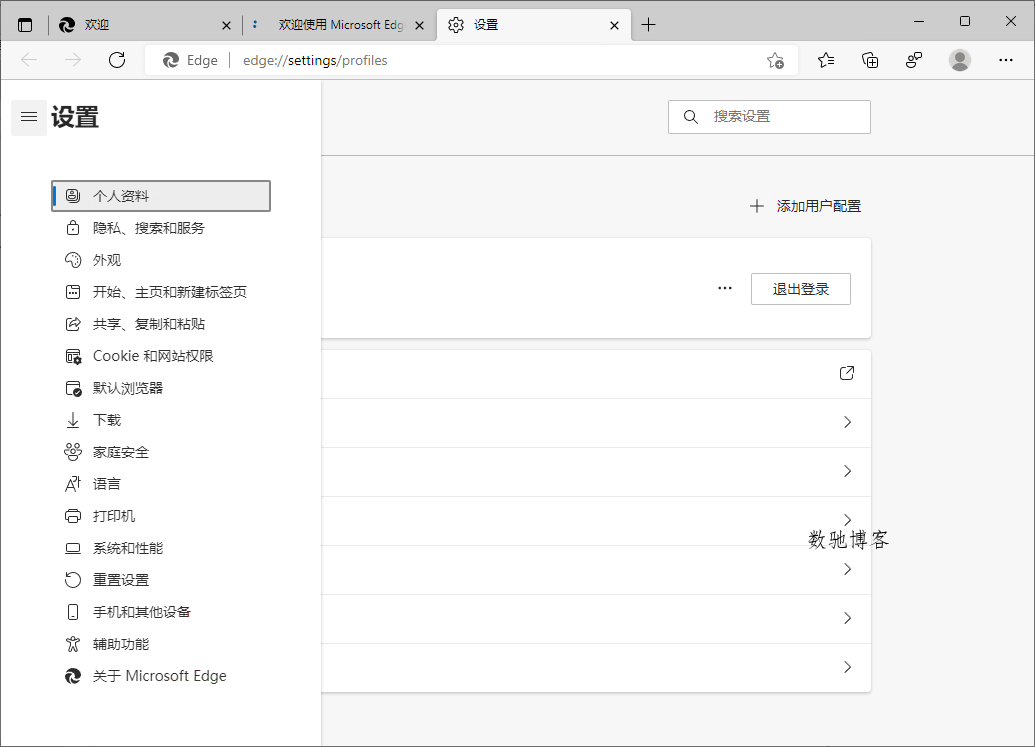Viewport: 1035px width, 747px height.
Task: Close the 欢迎 tab
Action: coord(226,26)
